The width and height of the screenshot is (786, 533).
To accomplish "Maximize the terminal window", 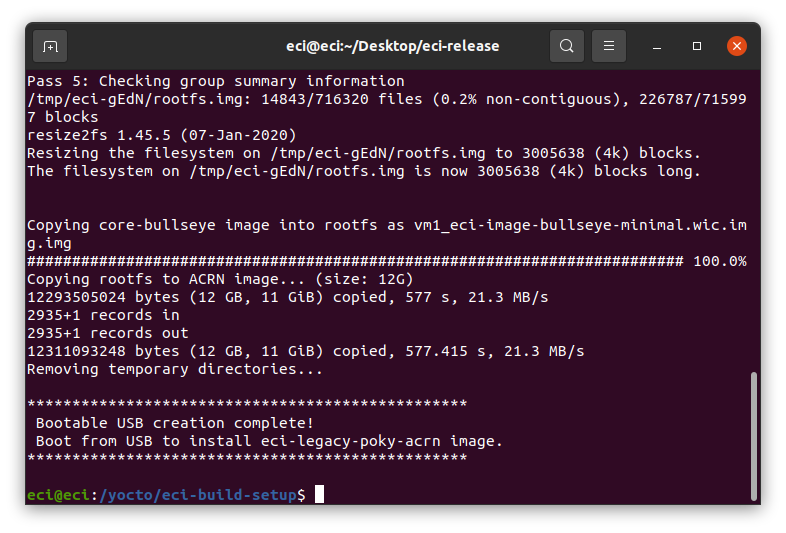I will tap(697, 46).
